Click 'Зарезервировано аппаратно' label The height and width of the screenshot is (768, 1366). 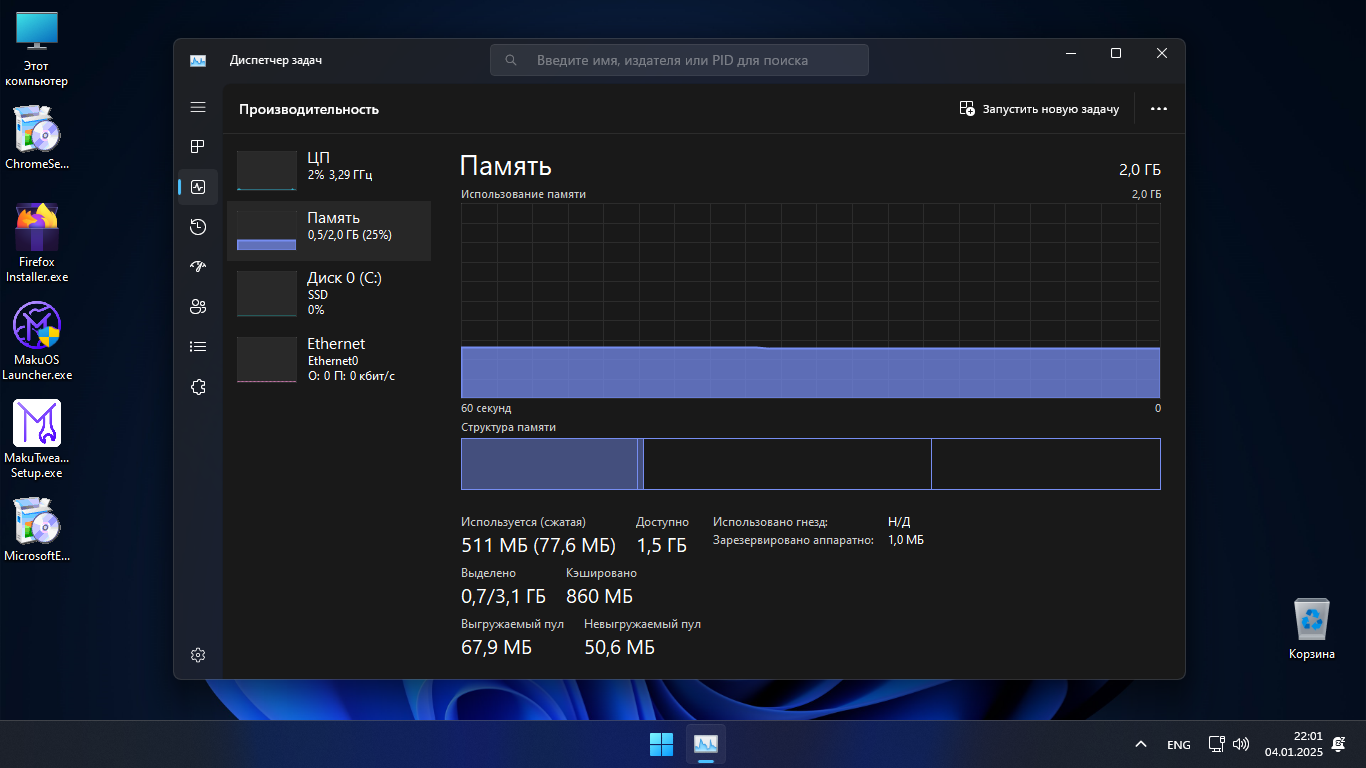[793, 540]
